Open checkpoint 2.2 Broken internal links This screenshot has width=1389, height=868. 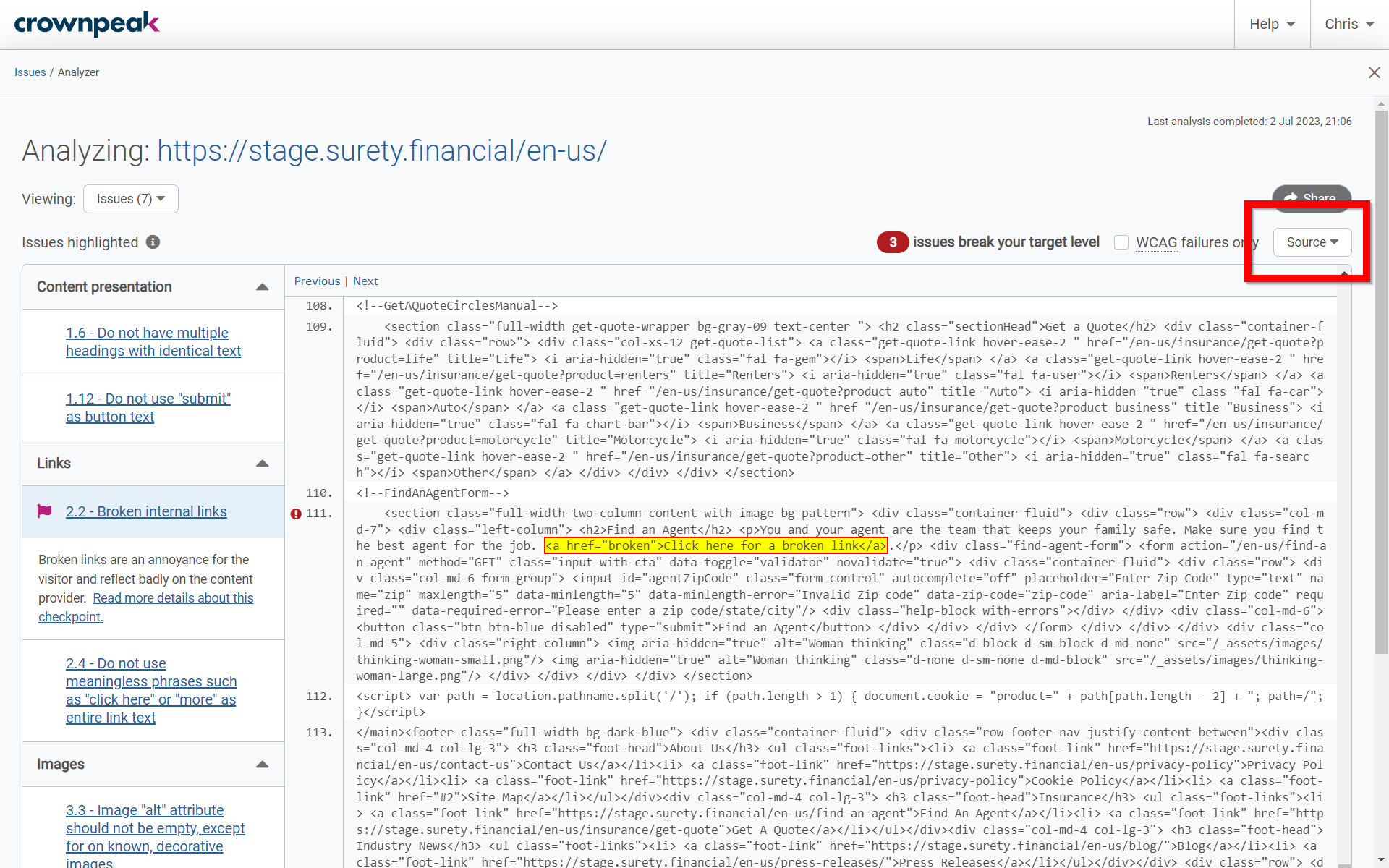point(146,511)
